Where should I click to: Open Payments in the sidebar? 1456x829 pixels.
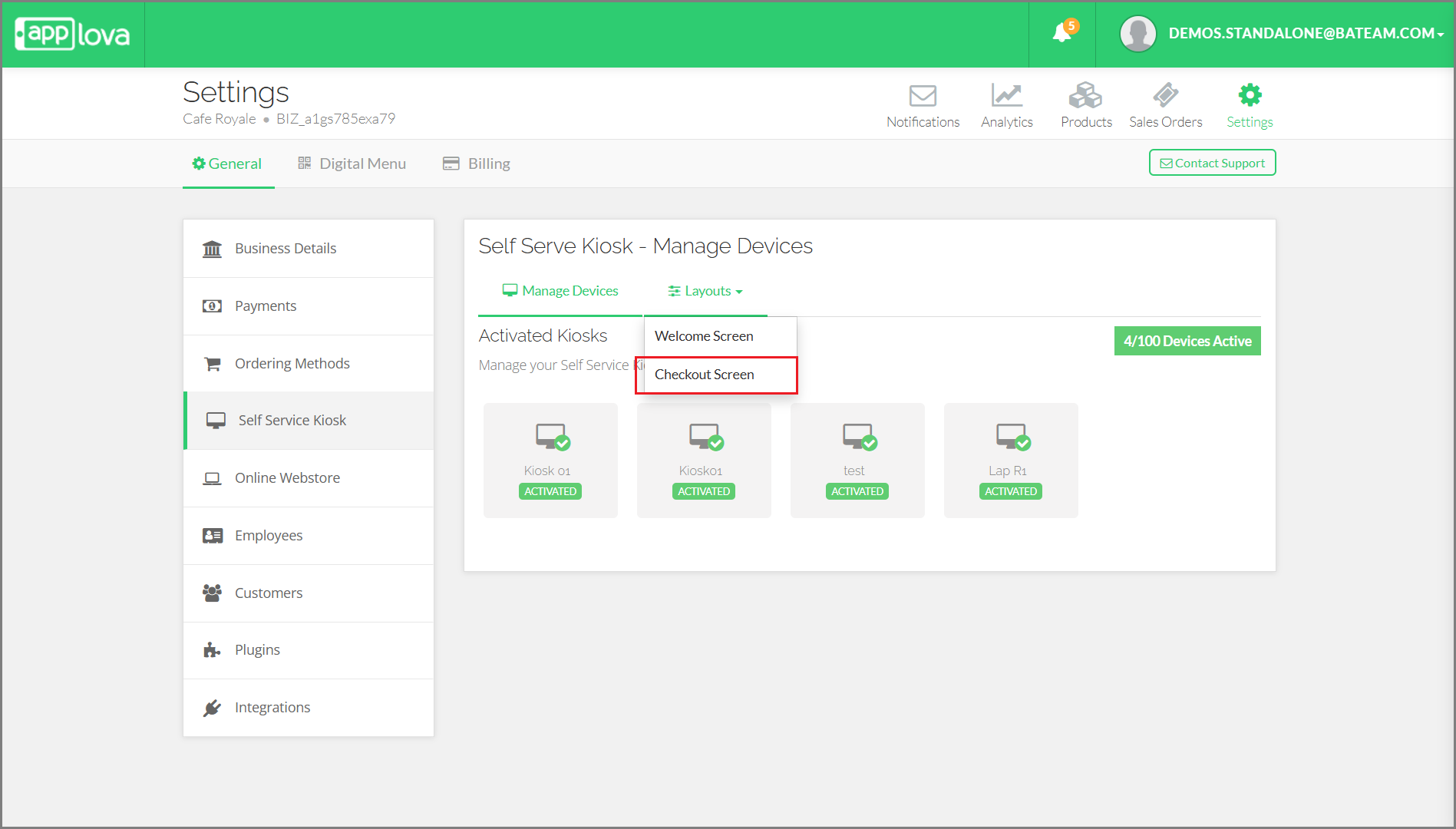pos(309,306)
